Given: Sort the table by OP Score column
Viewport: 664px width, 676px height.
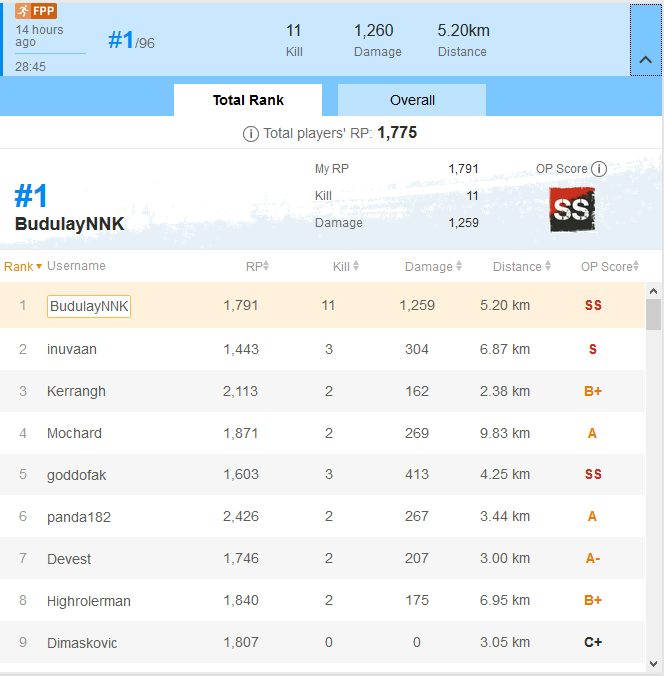Looking at the screenshot, I should 610,266.
